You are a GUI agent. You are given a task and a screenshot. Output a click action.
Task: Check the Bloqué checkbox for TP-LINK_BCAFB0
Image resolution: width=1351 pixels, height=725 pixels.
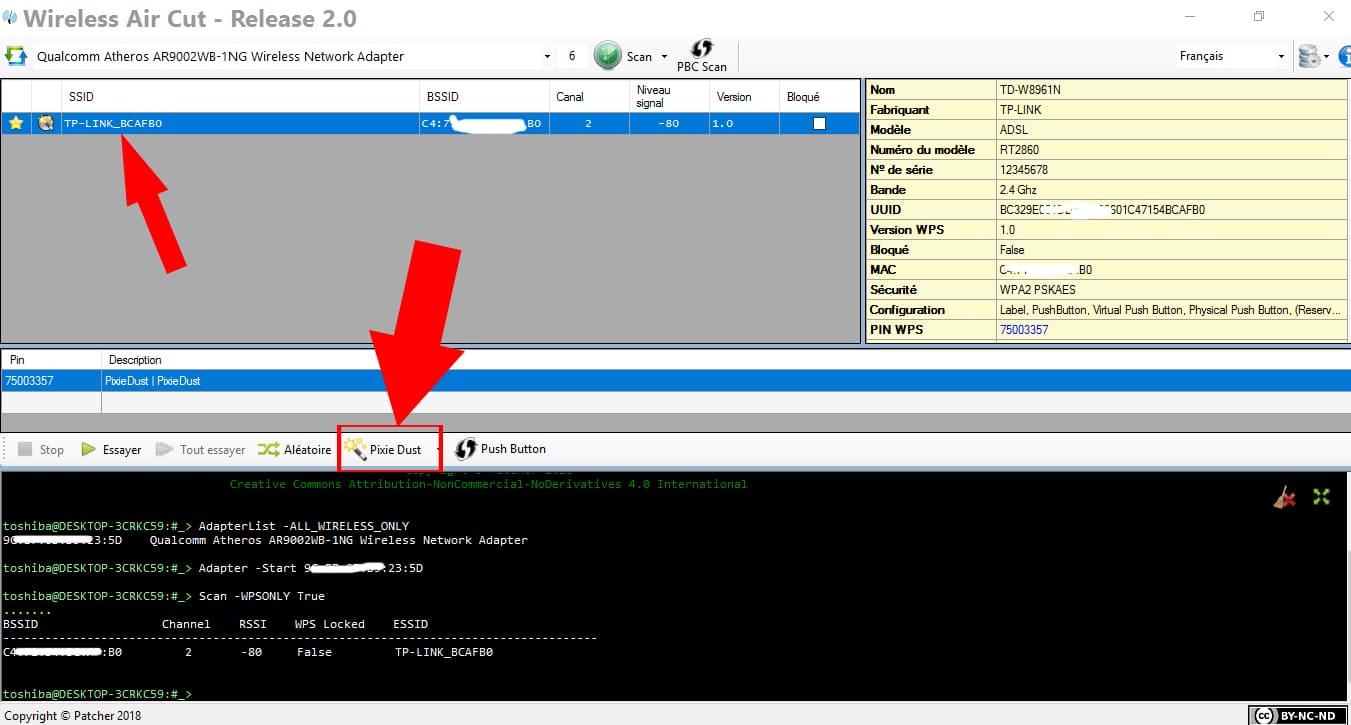click(819, 122)
